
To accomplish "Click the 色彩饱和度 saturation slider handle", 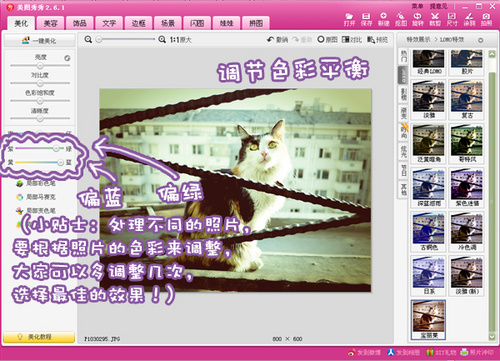I will click(x=40, y=101).
